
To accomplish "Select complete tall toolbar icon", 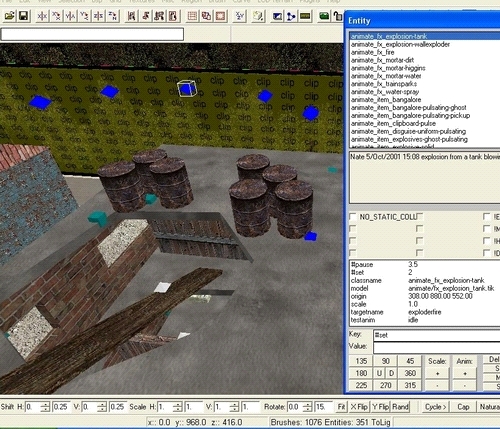I will point(131,16).
